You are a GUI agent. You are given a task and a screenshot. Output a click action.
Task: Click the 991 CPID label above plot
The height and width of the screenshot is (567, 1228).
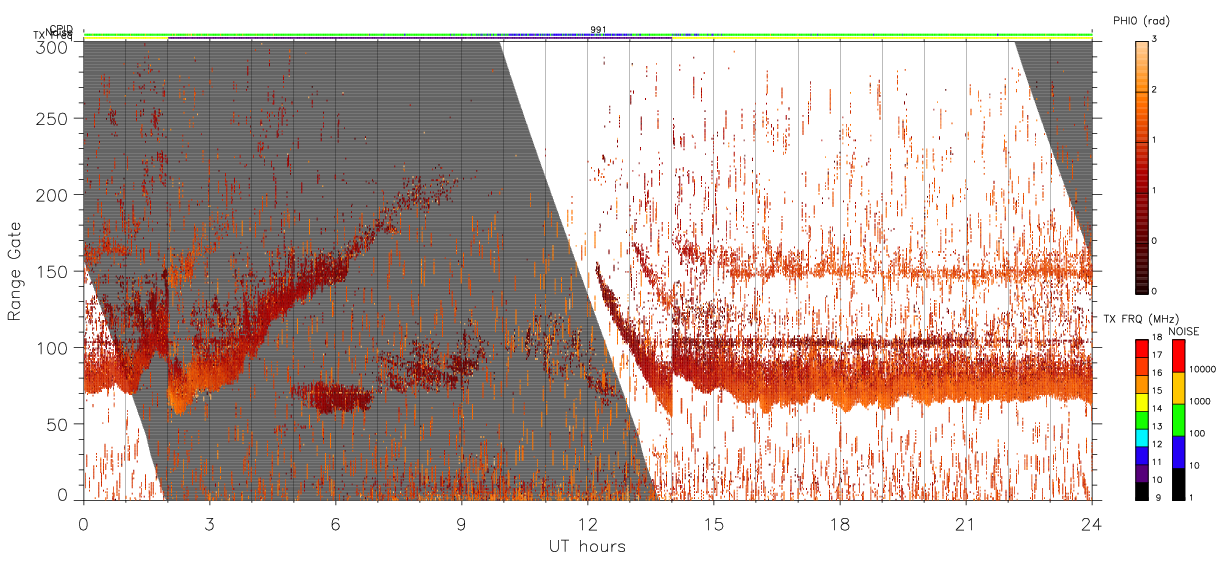(598, 29)
